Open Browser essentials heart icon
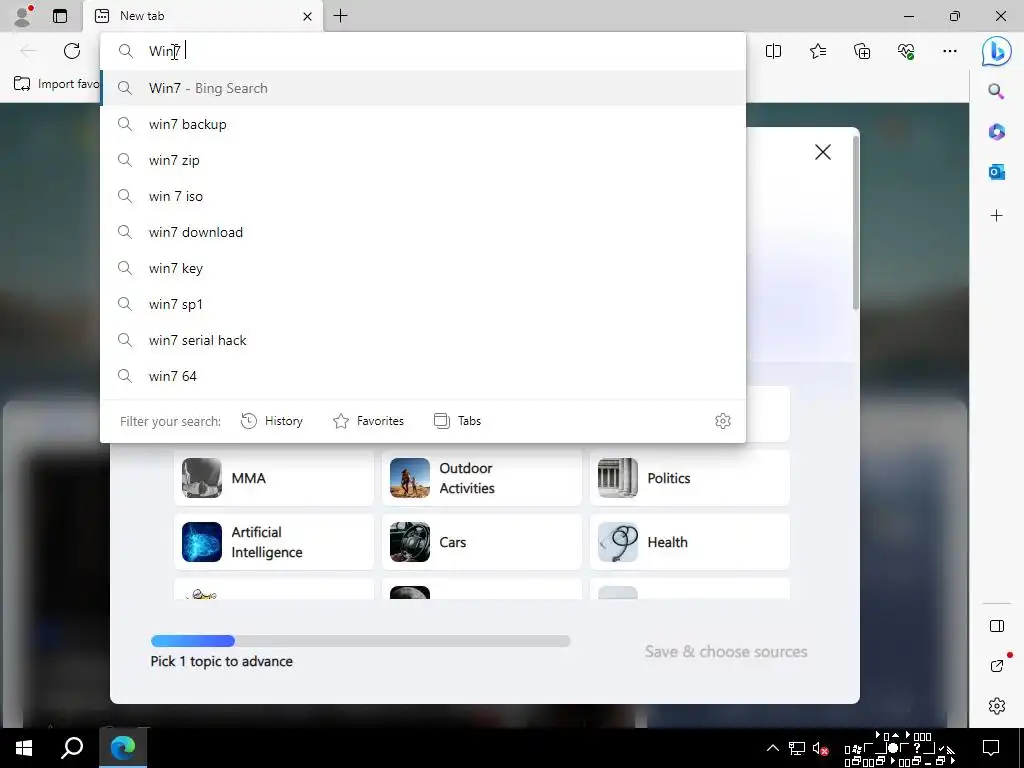The image size is (1024, 768). coord(906,51)
